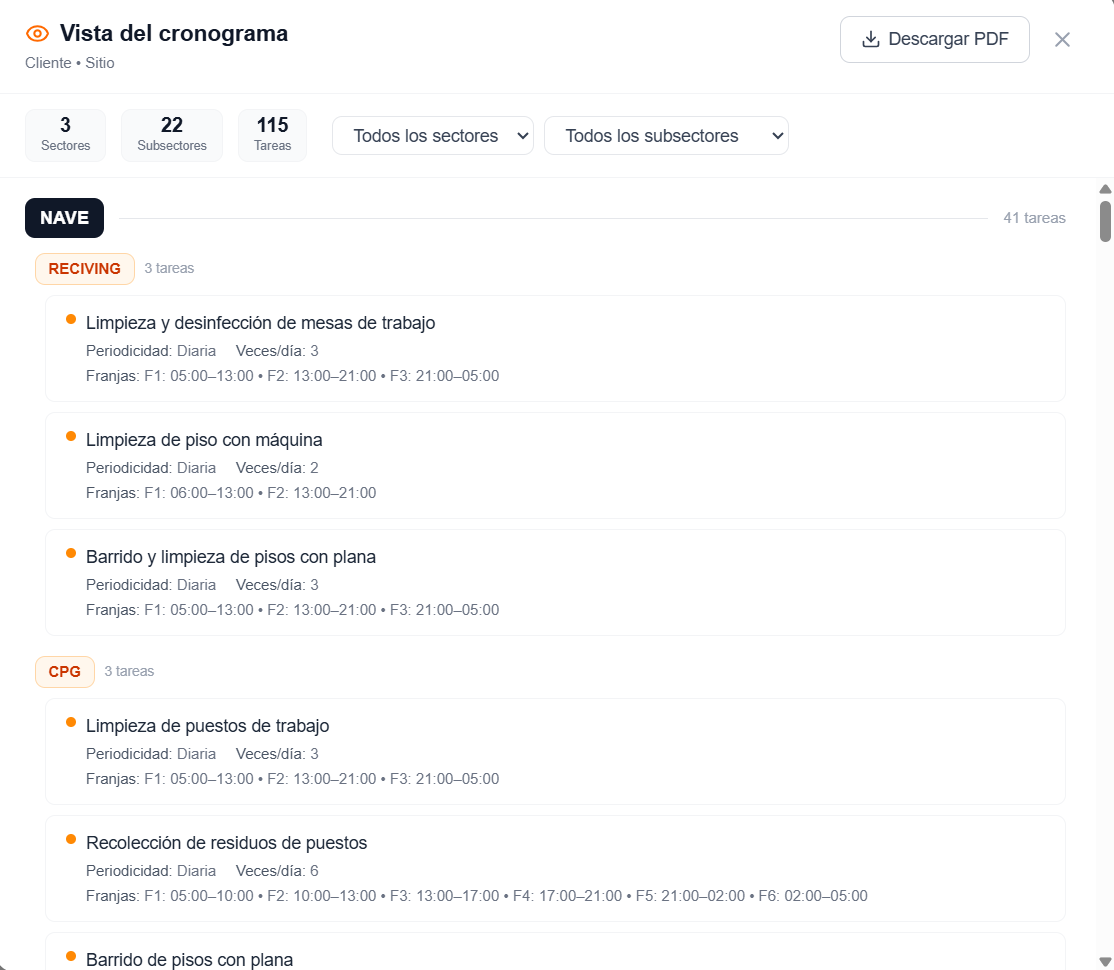Click the scrollbar down arrow
Screen dimensions: 1114x970
(x=1105, y=961)
